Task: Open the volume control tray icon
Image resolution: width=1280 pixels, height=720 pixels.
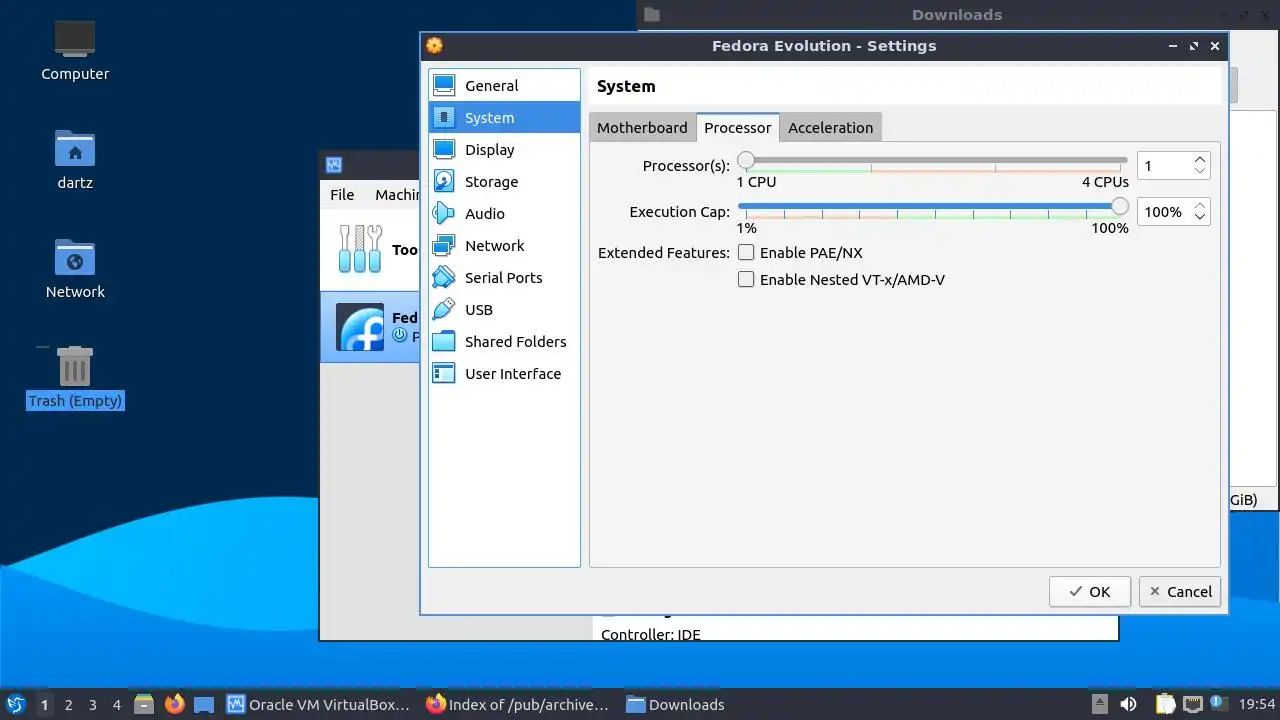Action: click(x=1128, y=704)
